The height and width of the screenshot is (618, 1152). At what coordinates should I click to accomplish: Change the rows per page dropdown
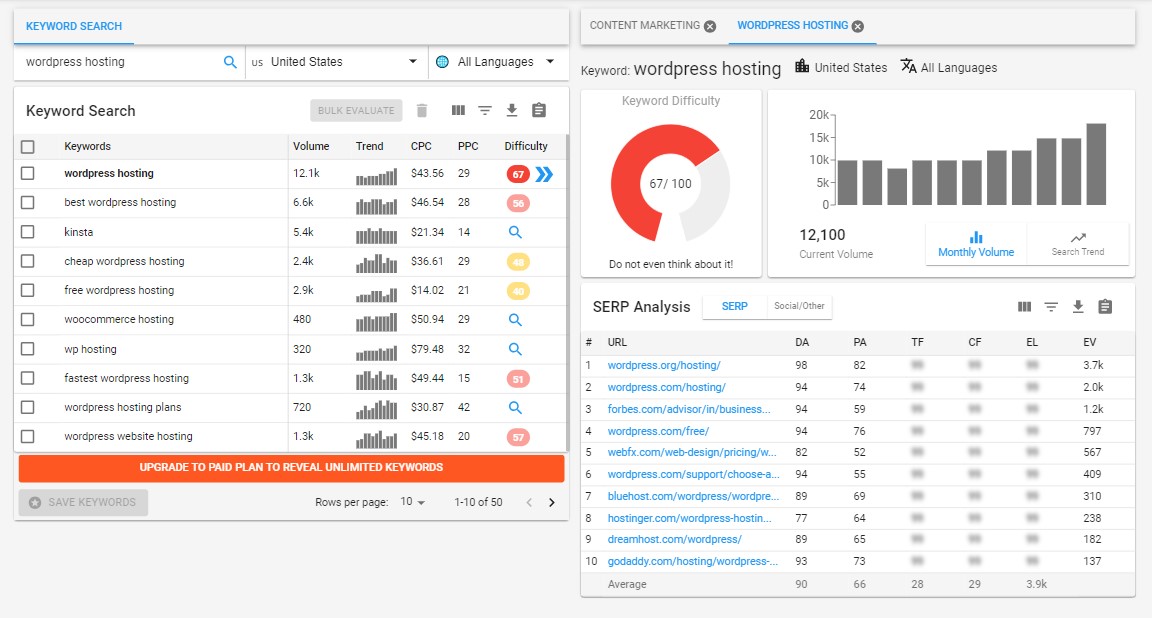pos(412,503)
